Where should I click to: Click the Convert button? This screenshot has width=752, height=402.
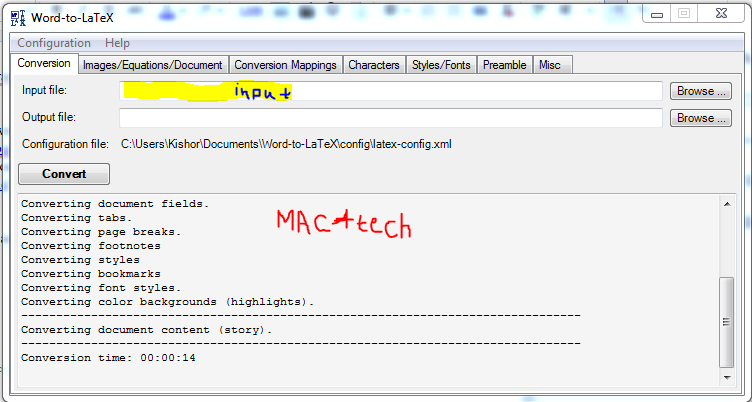(64, 174)
